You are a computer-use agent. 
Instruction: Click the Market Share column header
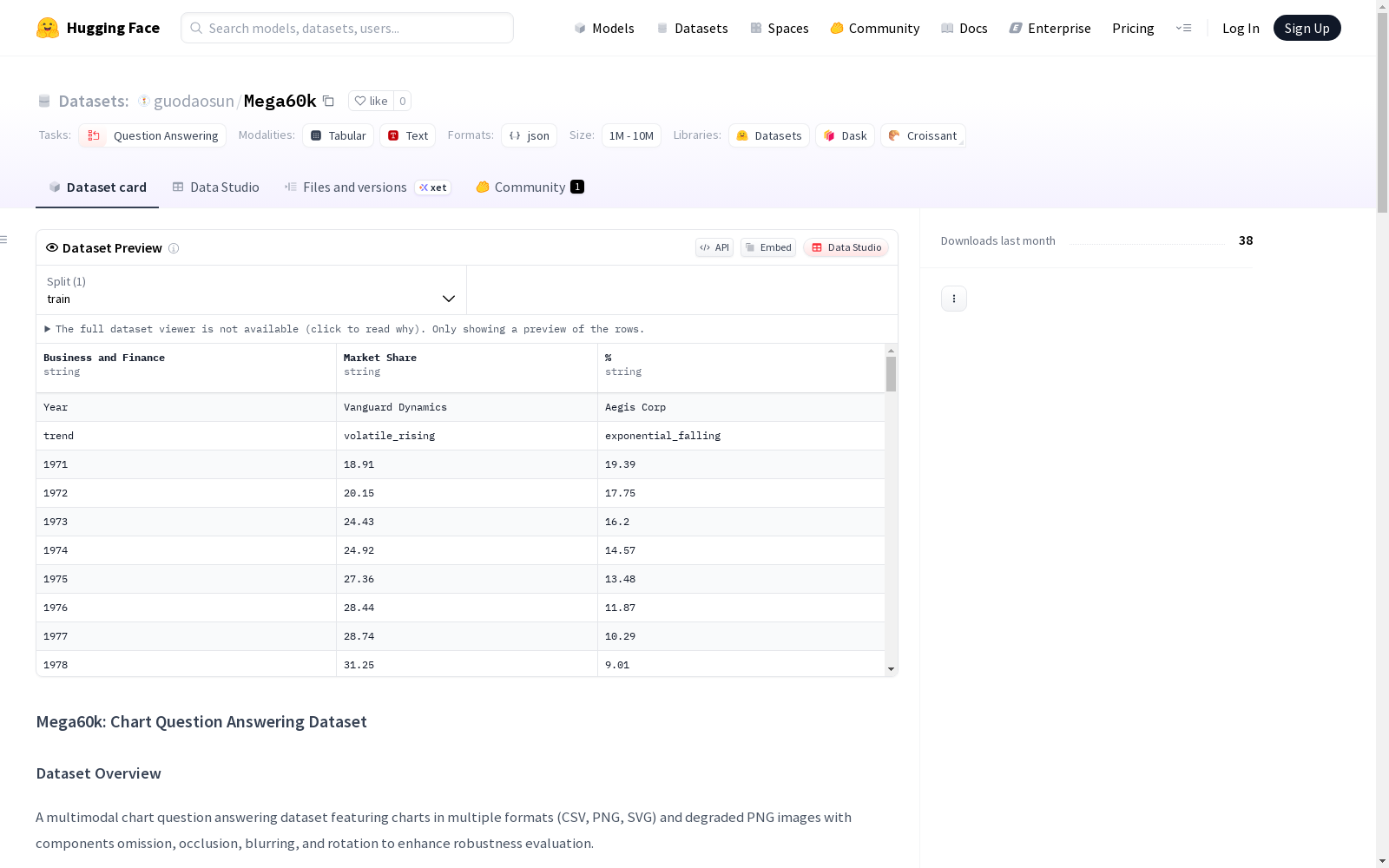(x=467, y=368)
